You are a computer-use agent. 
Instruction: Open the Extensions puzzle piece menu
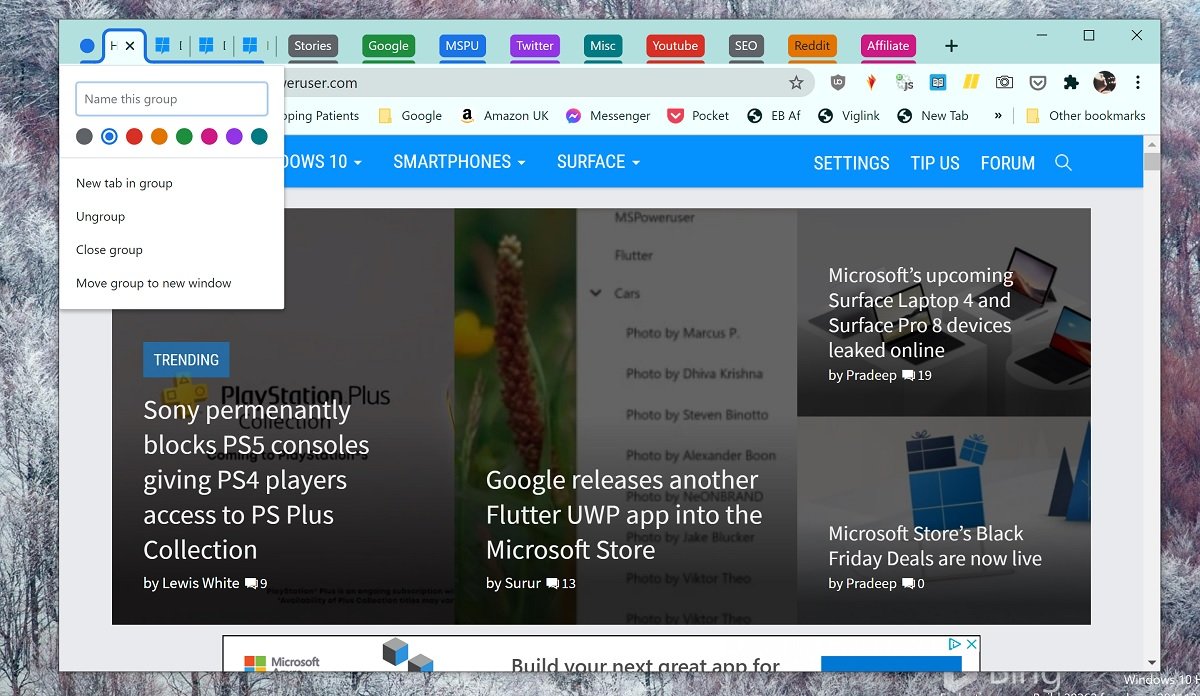1071,83
